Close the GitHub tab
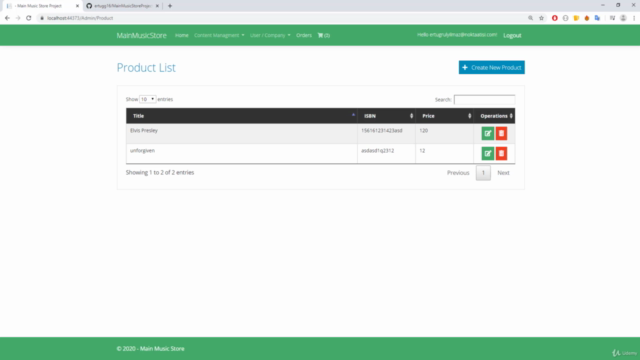The width and height of the screenshot is (640, 360). tap(157, 6)
